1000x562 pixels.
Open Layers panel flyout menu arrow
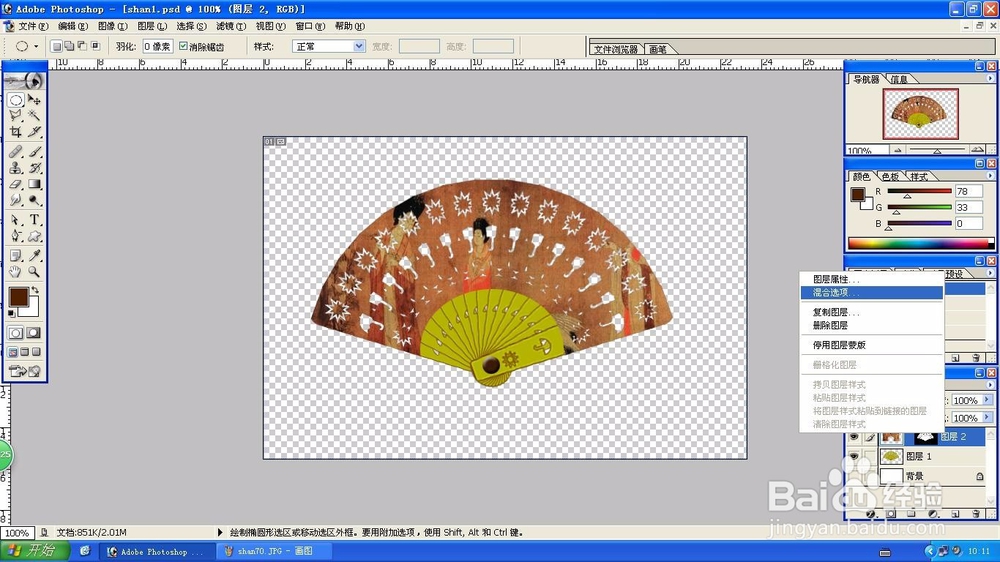pyautogui.click(x=990, y=385)
